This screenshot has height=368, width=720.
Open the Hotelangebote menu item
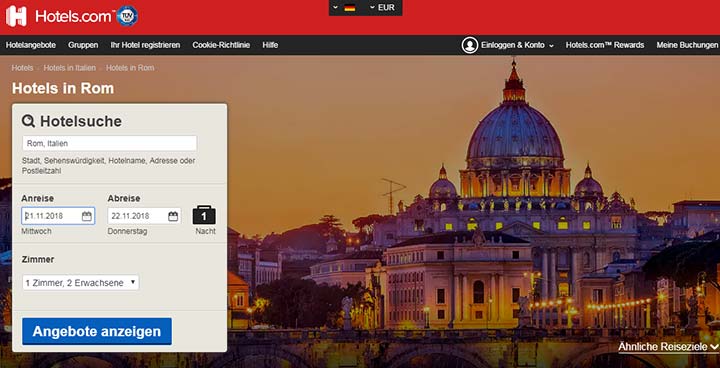click(31, 45)
